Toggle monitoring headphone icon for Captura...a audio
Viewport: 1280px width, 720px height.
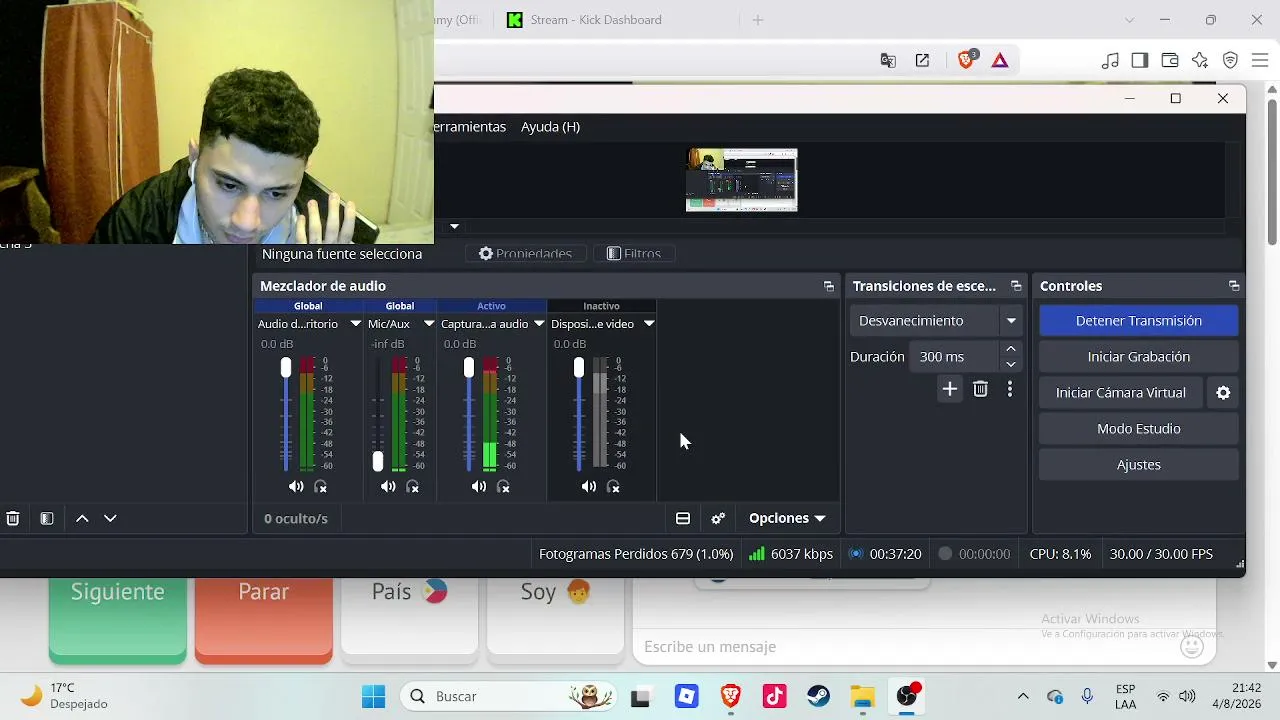[504, 487]
